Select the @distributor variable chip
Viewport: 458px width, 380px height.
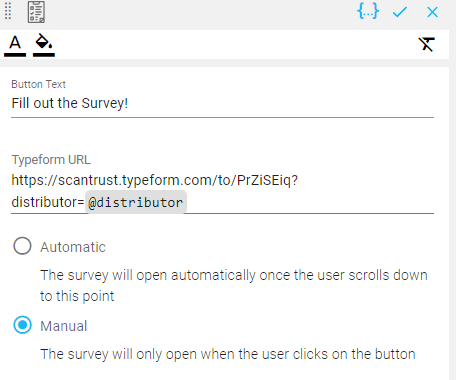[x=136, y=202]
